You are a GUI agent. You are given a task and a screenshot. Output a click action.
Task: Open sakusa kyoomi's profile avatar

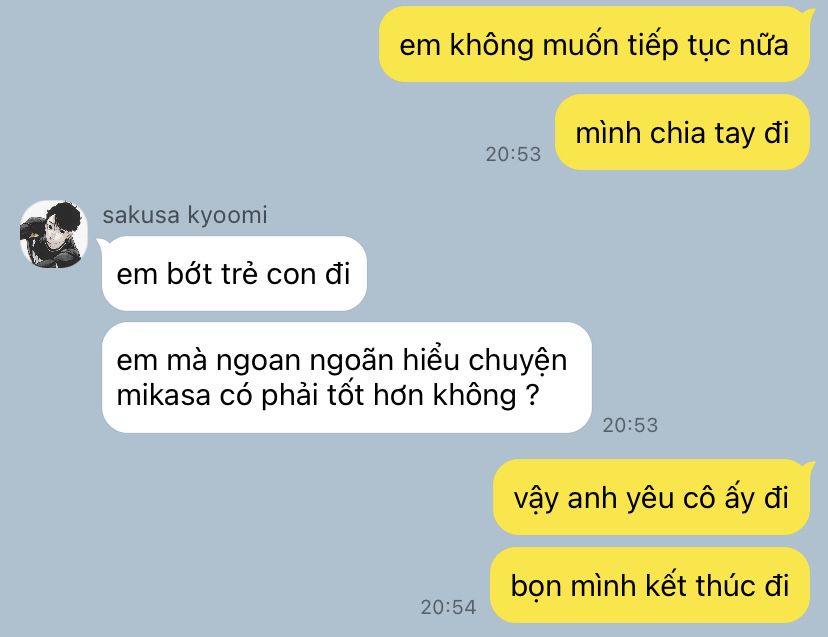[53, 234]
